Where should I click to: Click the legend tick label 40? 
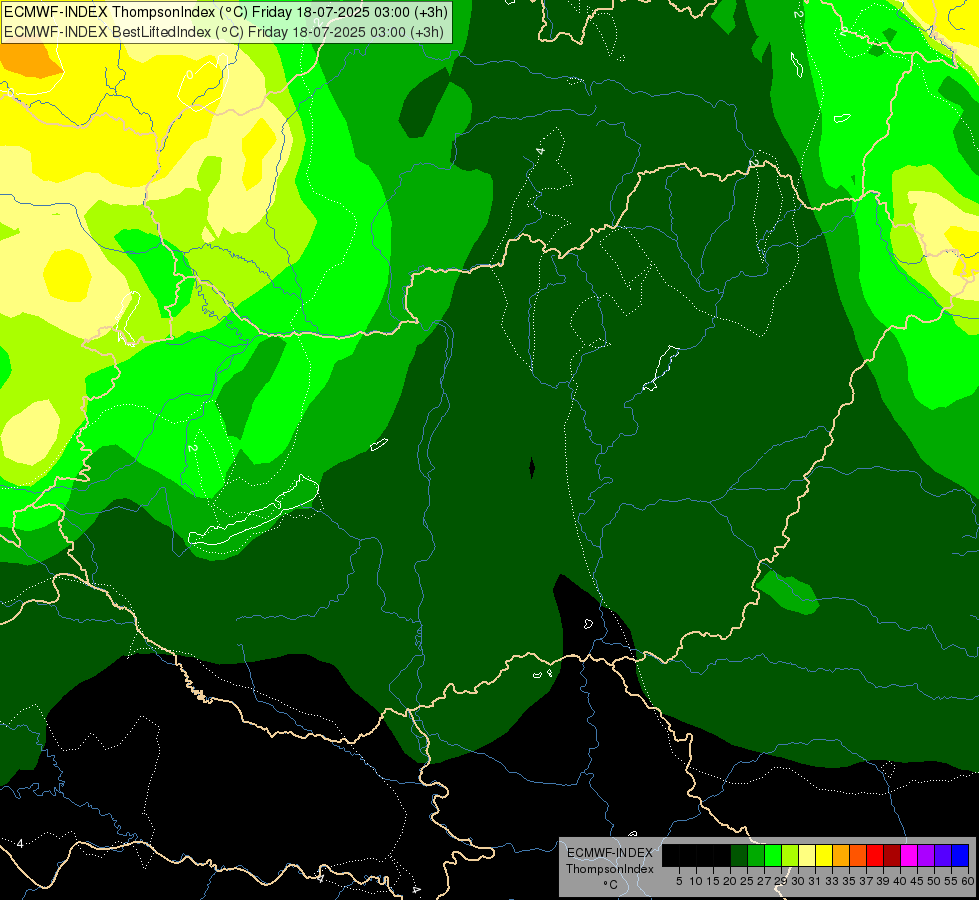pyautogui.click(x=900, y=881)
